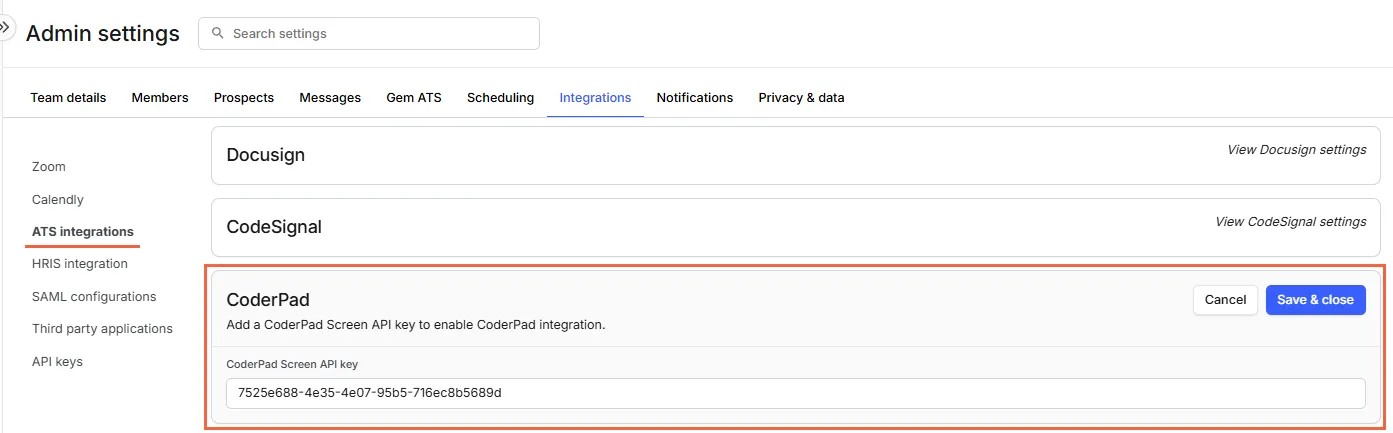Screen dimensions: 1393x433
Task: Switch to the Members tab
Action: click(160, 98)
